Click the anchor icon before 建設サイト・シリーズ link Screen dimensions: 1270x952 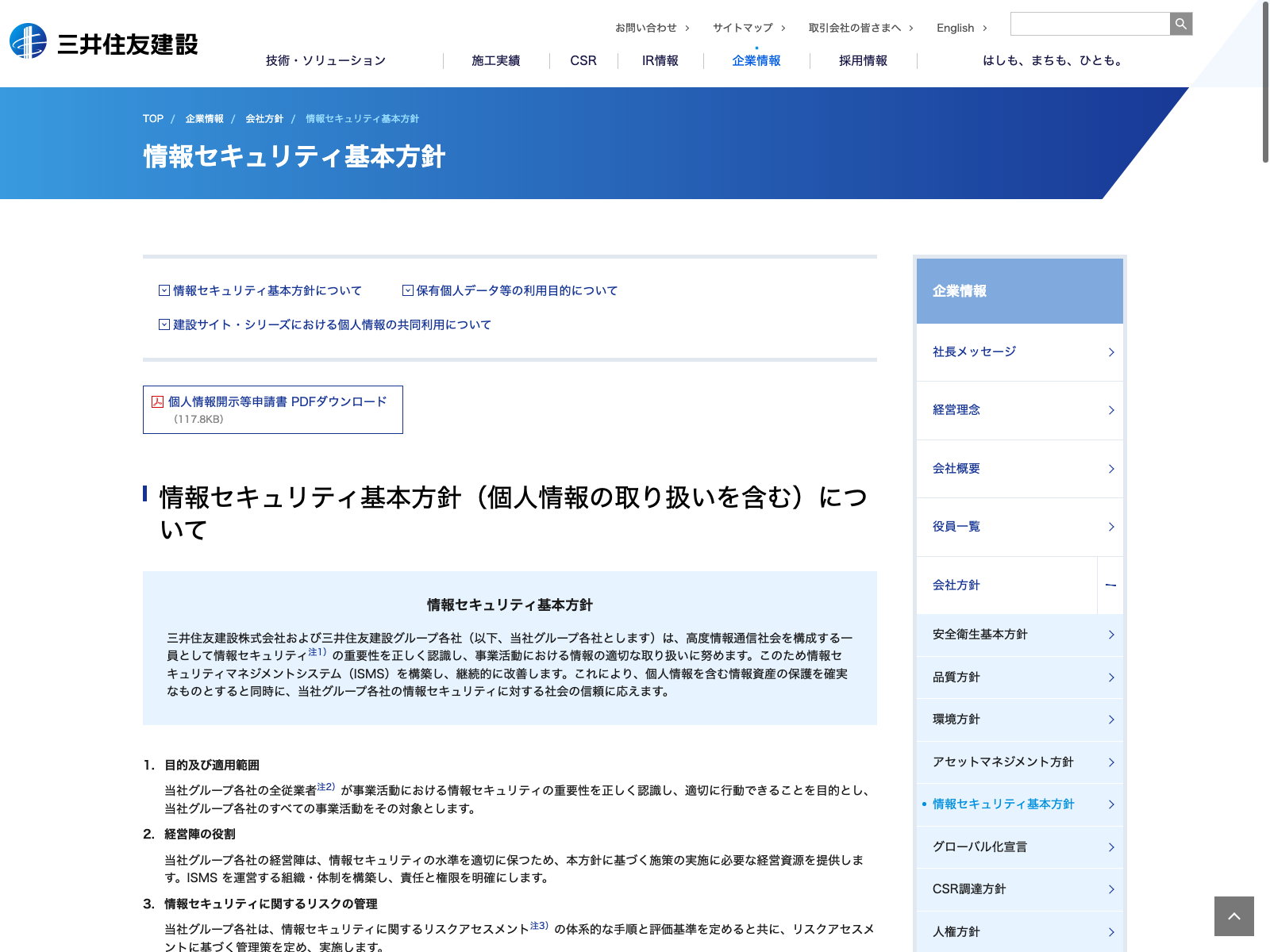[164, 325]
